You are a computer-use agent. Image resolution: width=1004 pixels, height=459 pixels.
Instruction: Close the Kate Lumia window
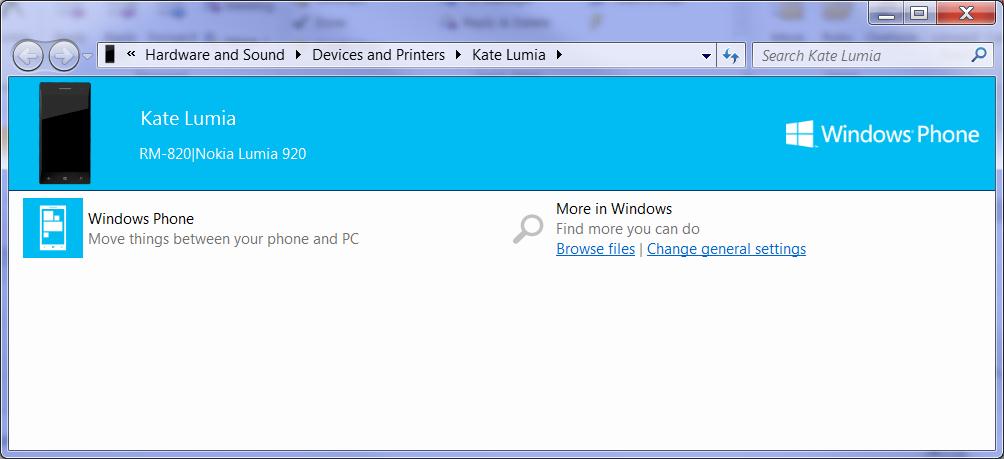(x=968, y=13)
